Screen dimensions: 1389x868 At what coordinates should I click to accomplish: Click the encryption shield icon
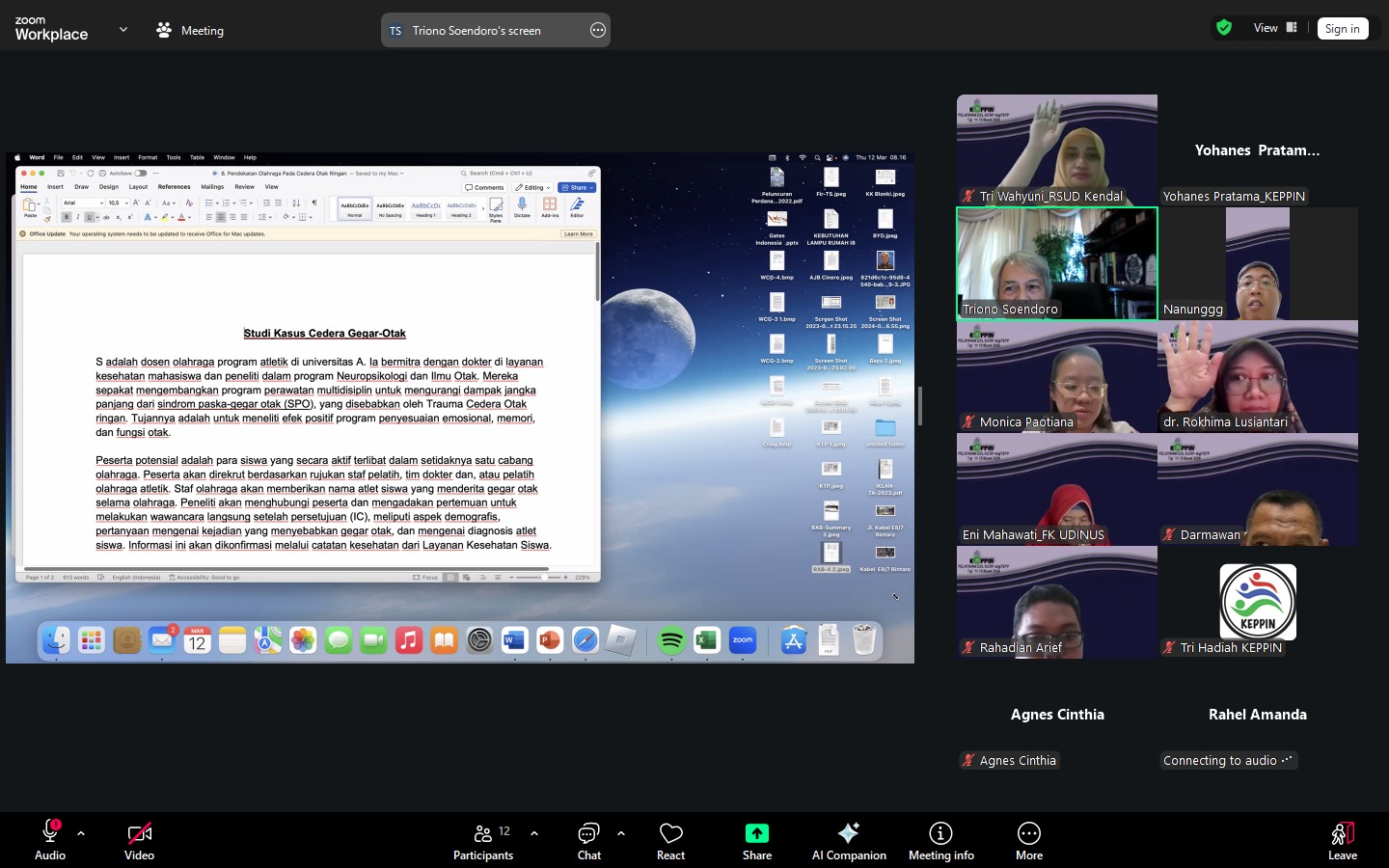1224,28
